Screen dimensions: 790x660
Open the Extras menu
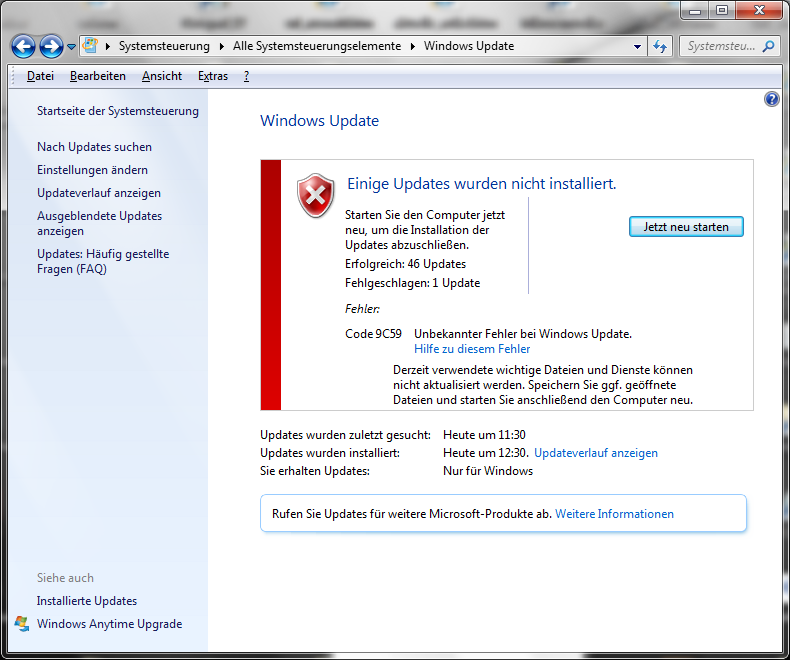213,76
